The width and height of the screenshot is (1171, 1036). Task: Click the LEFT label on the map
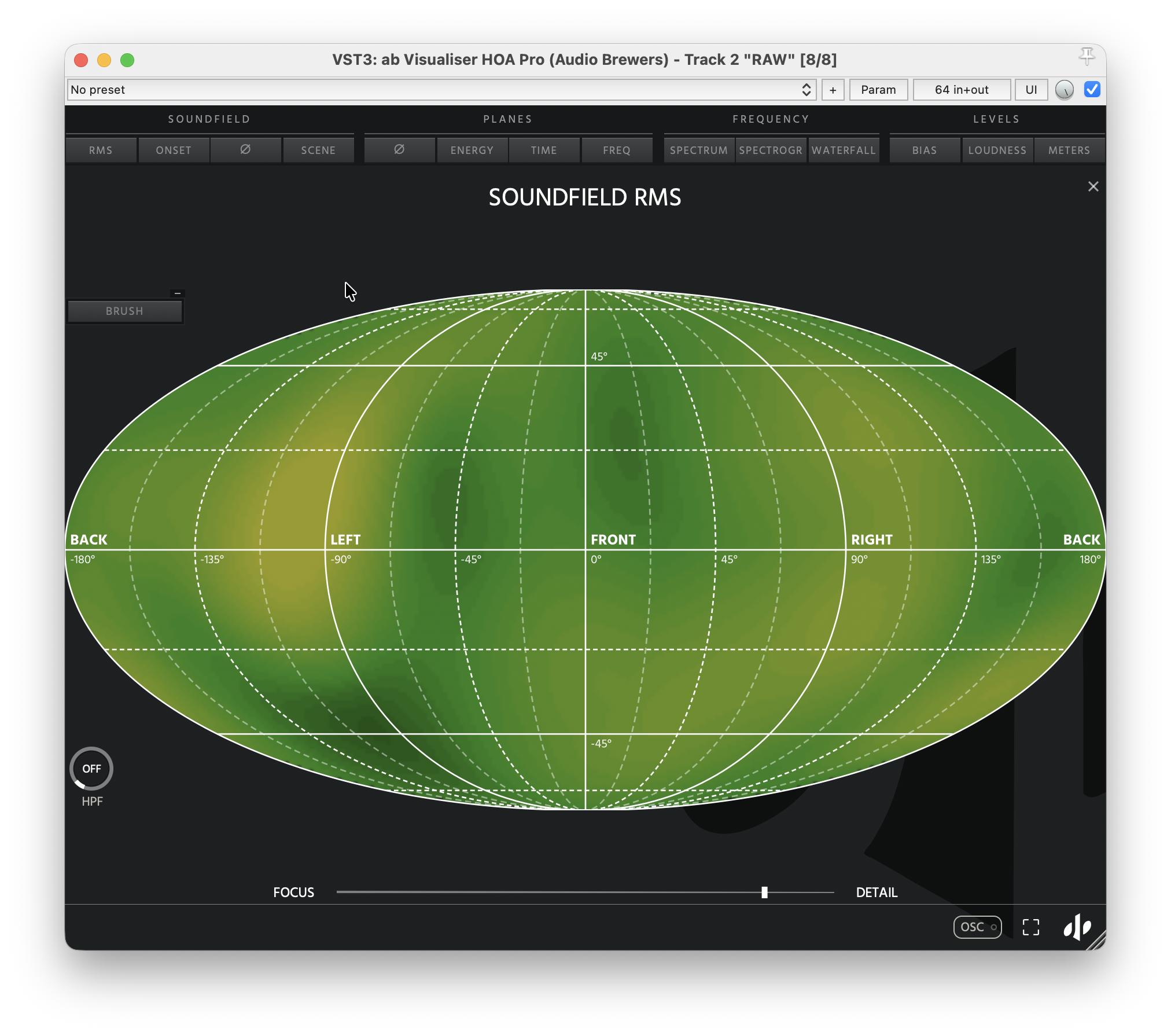tap(345, 539)
